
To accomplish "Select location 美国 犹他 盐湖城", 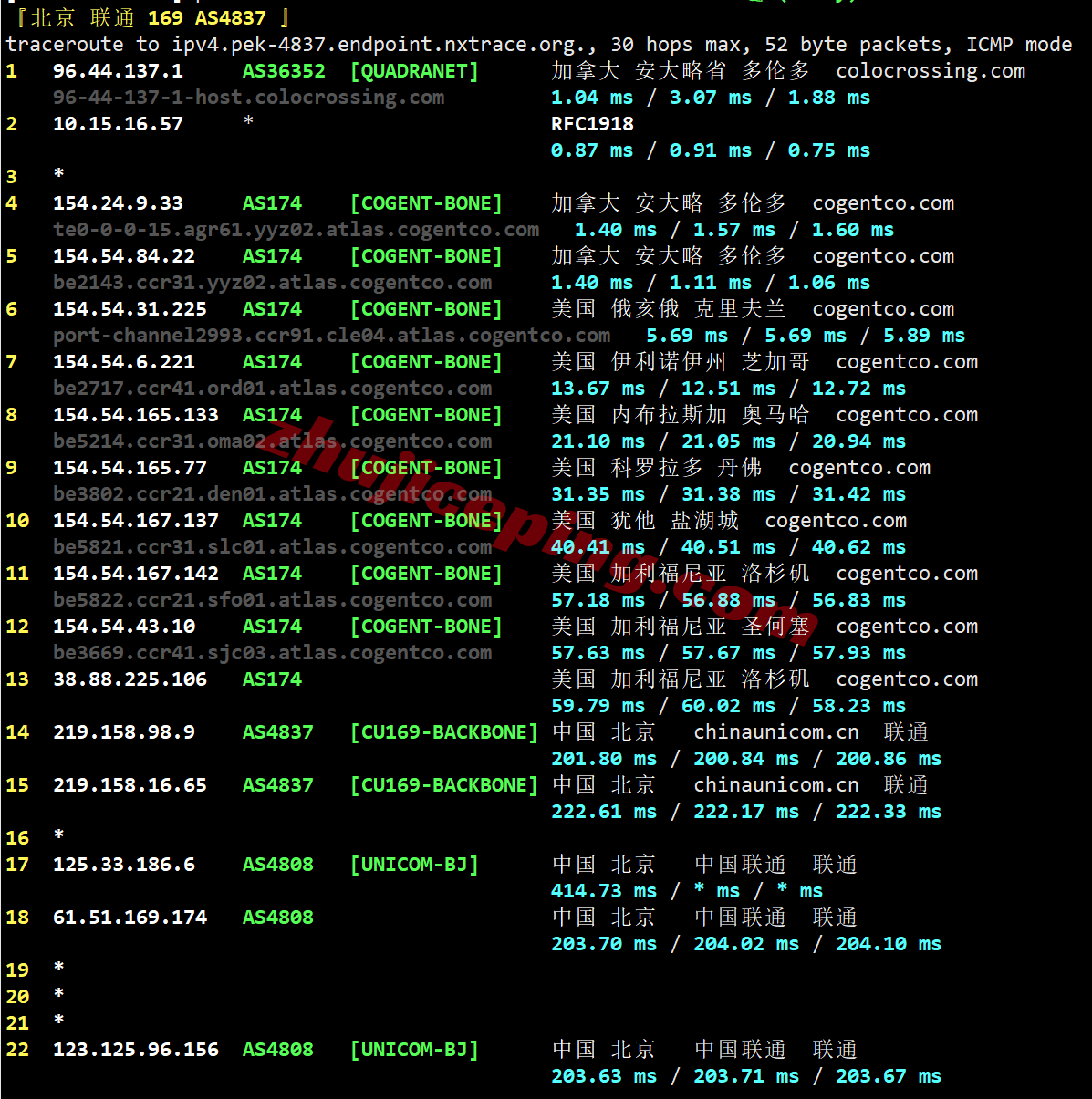I will (644, 521).
